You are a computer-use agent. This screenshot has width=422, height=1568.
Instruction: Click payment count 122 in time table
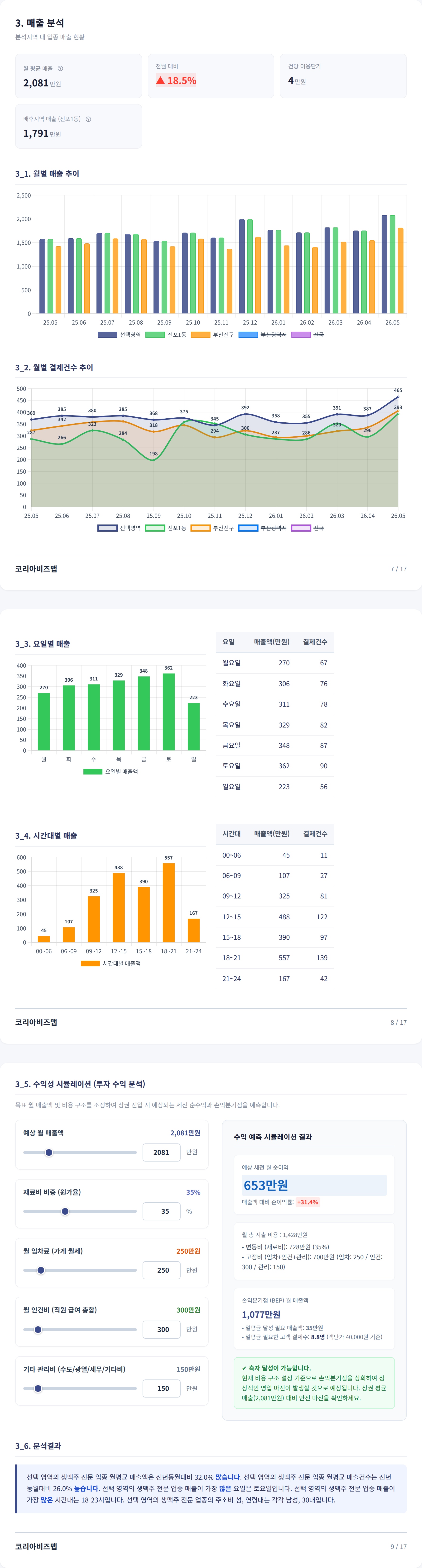322,917
